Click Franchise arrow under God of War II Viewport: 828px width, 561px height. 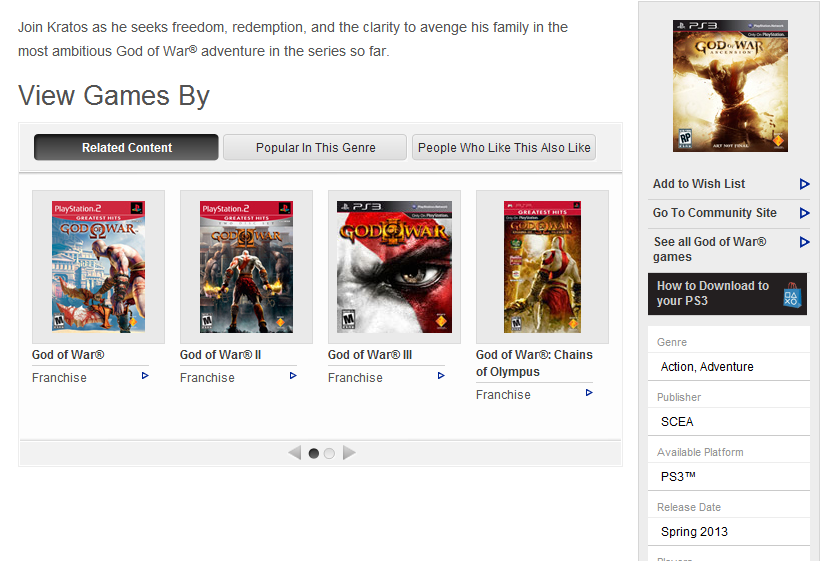click(293, 377)
